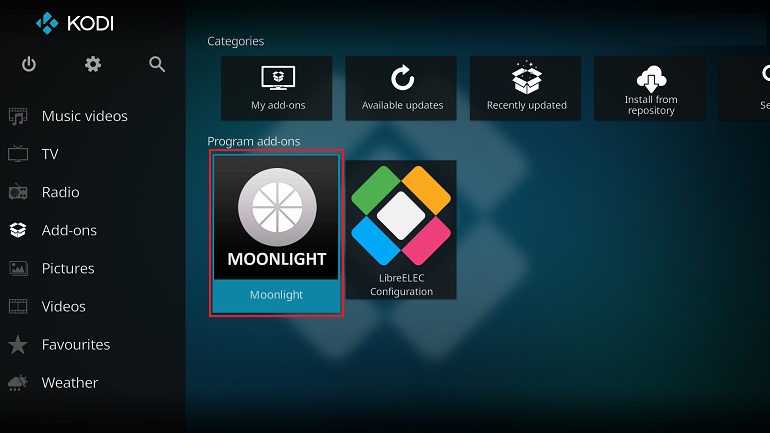The image size is (770, 433).
Task: Open settings via the gear icon
Action: [x=93, y=64]
